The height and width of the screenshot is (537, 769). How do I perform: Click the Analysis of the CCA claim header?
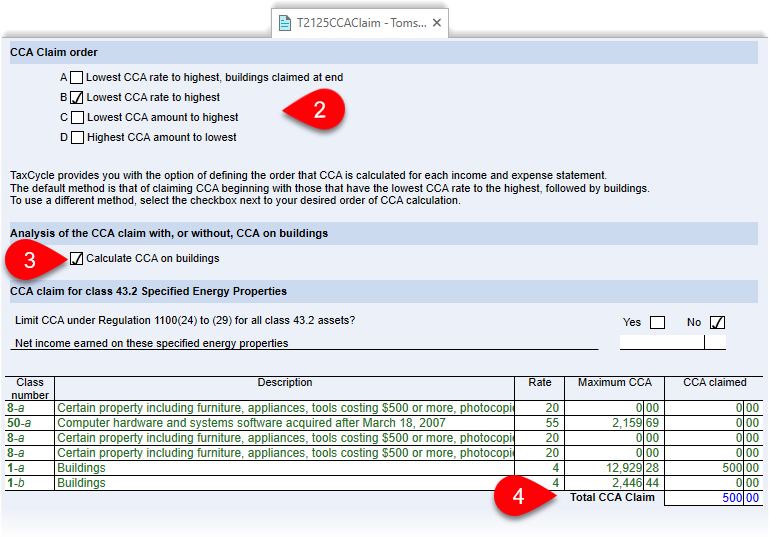point(384,233)
